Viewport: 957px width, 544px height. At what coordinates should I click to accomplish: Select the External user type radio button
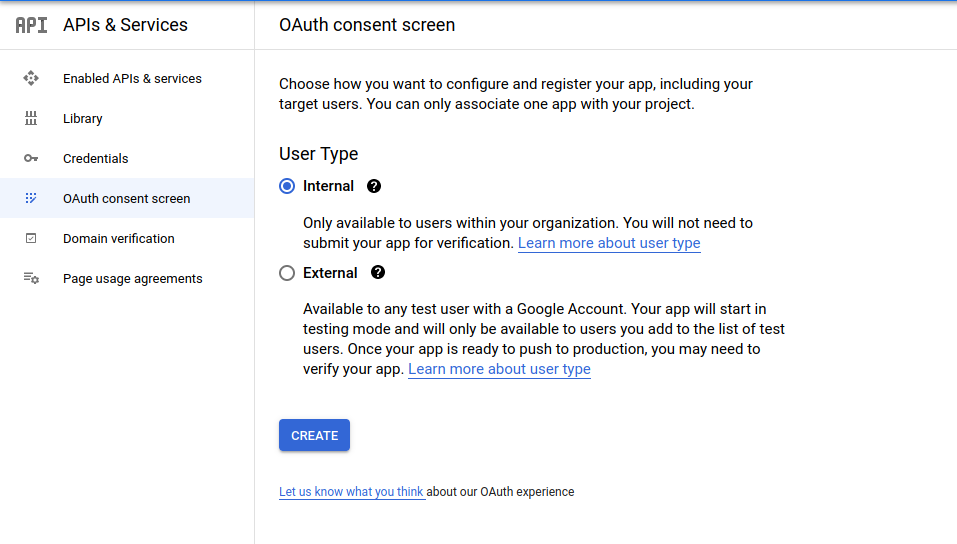(x=287, y=273)
